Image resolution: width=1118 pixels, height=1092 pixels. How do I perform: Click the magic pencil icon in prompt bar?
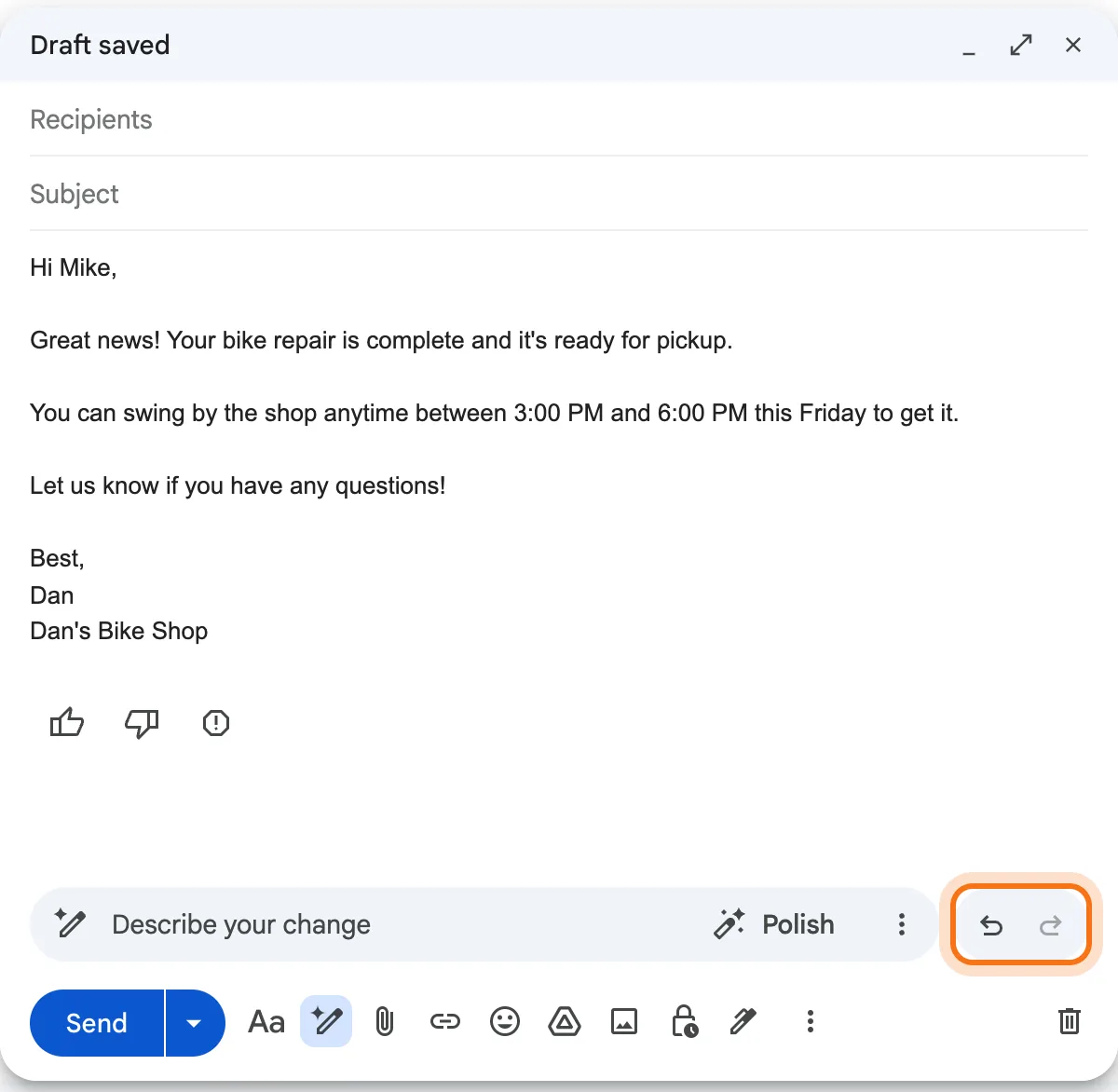pos(70,923)
